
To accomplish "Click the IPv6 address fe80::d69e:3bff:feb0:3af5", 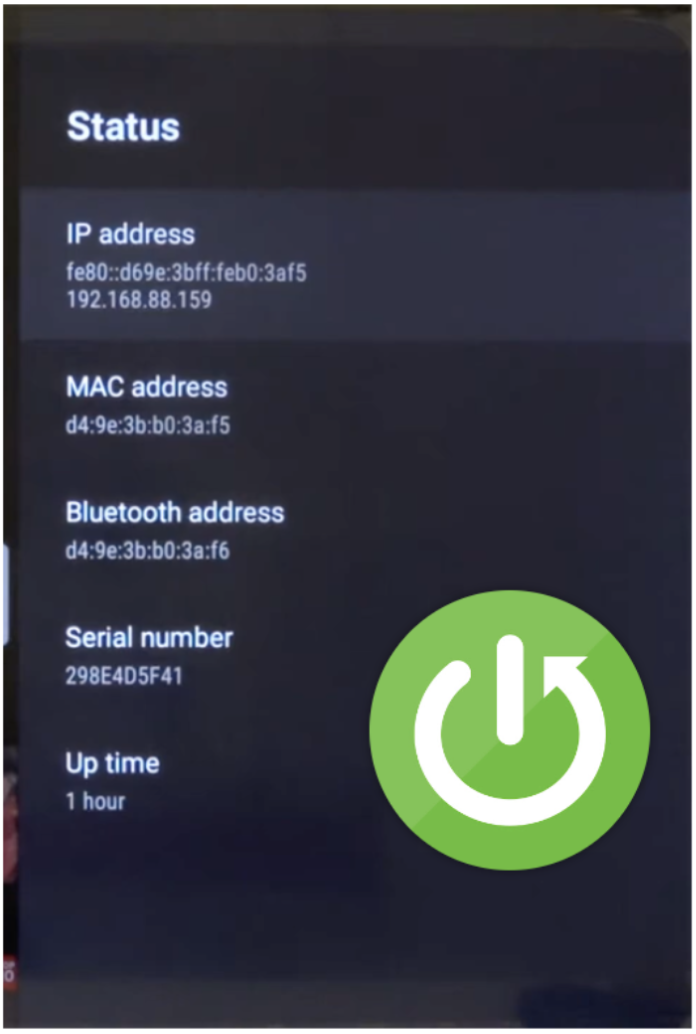I will coord(187,272).
